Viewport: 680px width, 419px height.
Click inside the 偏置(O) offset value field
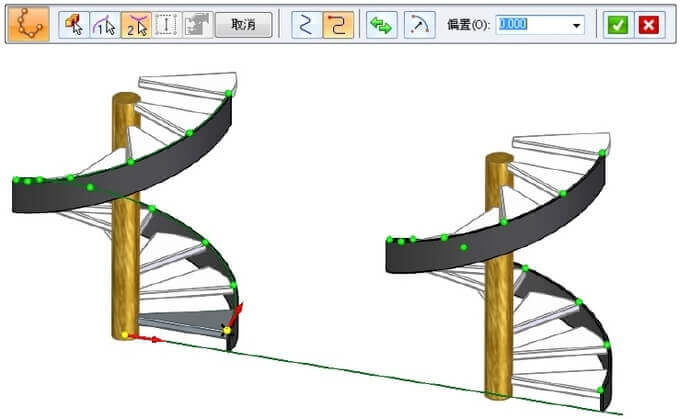[530, 25]
